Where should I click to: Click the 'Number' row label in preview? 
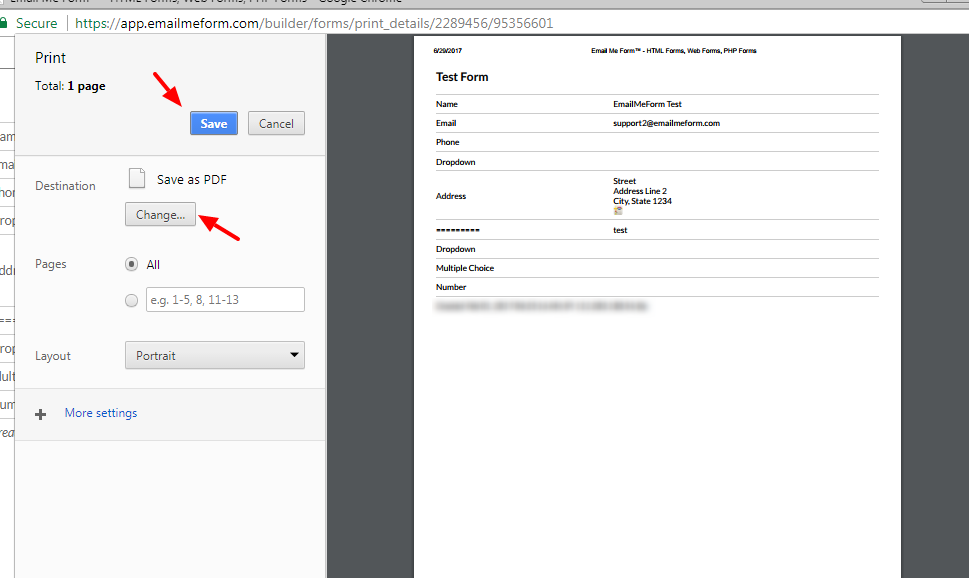tap(451, 287)
